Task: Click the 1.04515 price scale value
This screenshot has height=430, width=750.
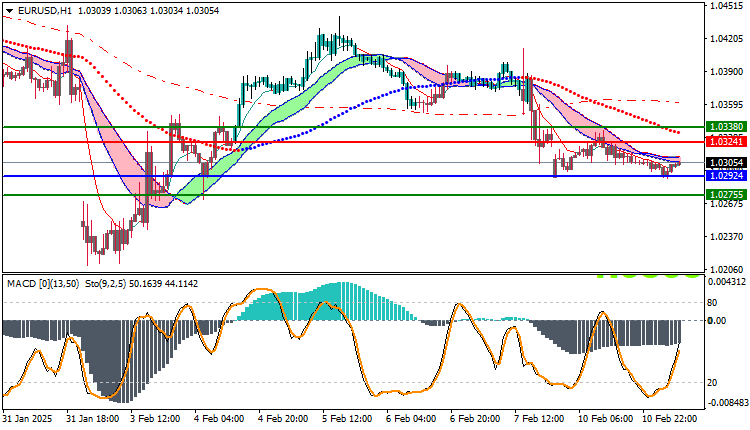Action: (727, 6)
